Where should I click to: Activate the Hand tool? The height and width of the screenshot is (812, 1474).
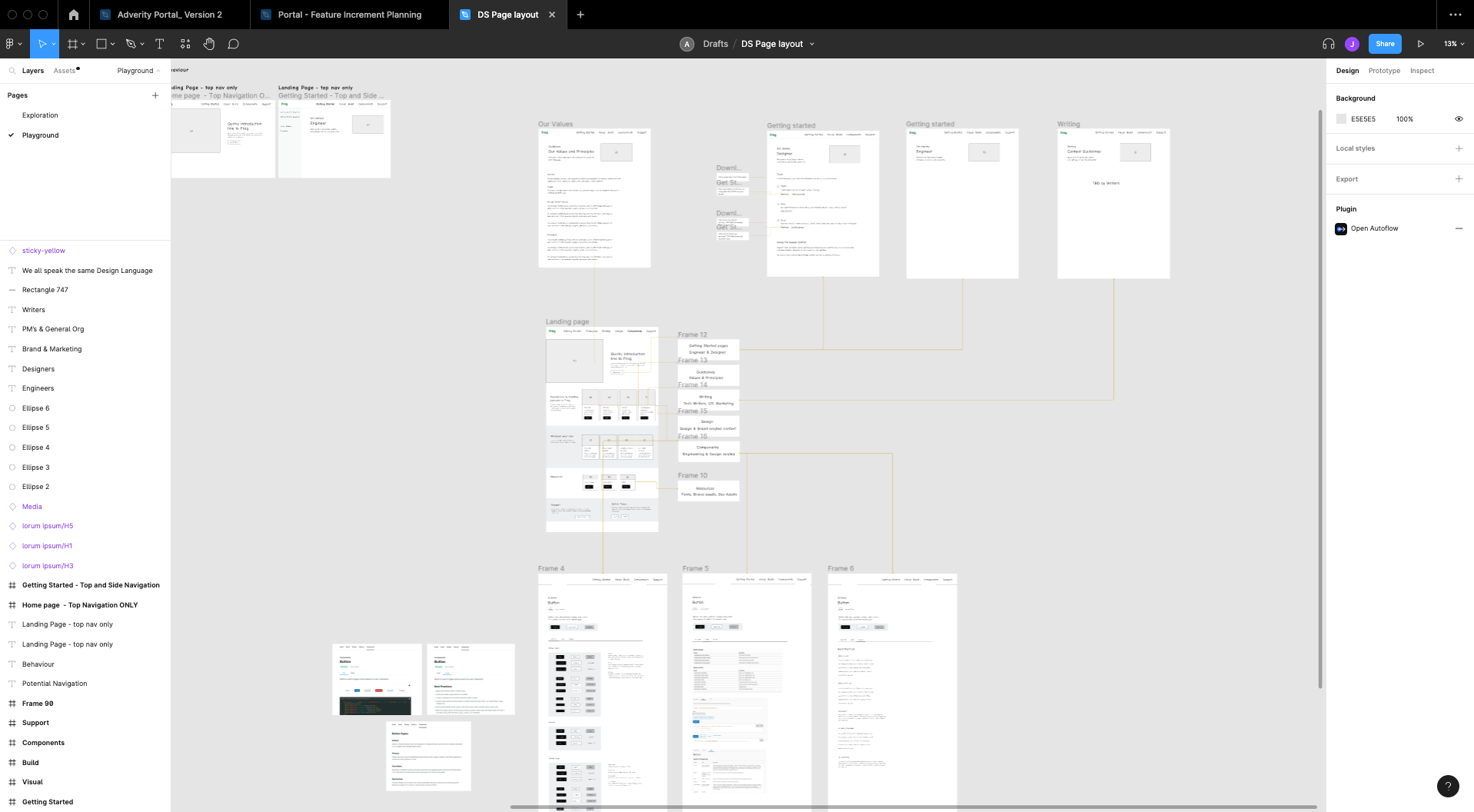click(x=209, y=44)
